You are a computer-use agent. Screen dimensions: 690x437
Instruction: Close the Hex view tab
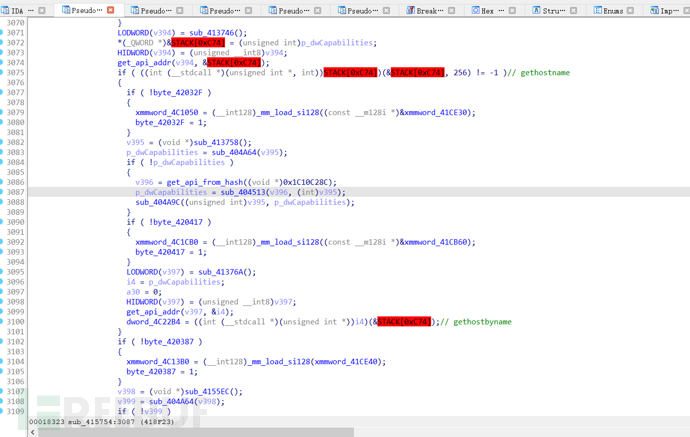coord(513,10)
